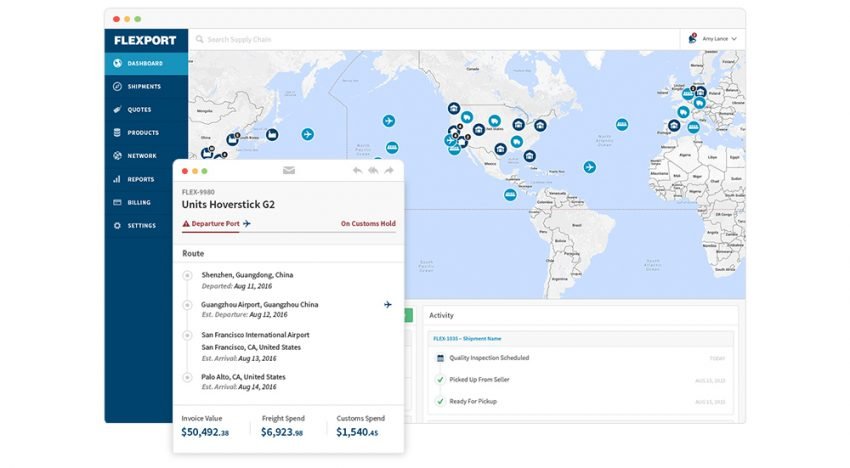This screenshot has height=468, width=850.
Task: Click the Customs Spend $1,540.45 amount
Action: [x=357, y=432]
